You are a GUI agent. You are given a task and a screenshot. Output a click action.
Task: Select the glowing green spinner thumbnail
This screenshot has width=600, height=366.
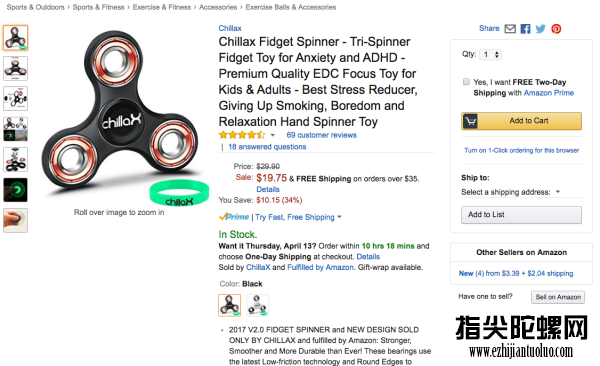point(16,190)
